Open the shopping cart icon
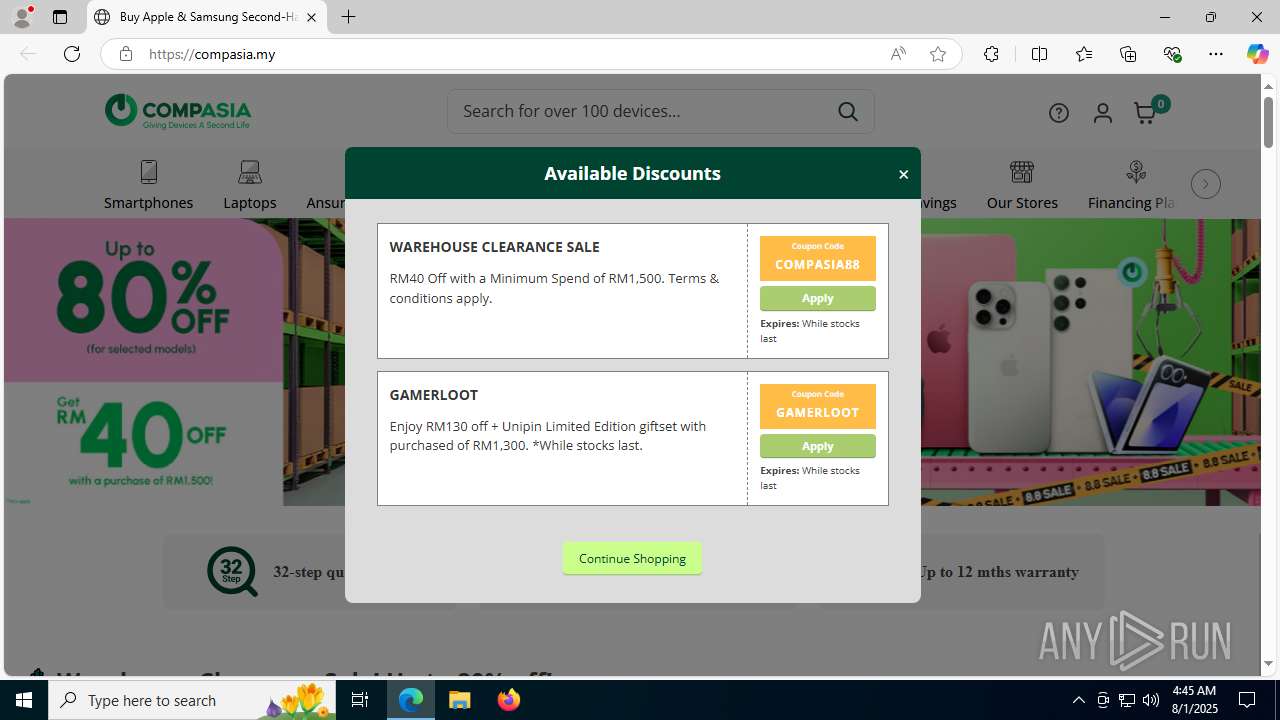Viewport: 1280px width, 720px height. (1146, 113)
